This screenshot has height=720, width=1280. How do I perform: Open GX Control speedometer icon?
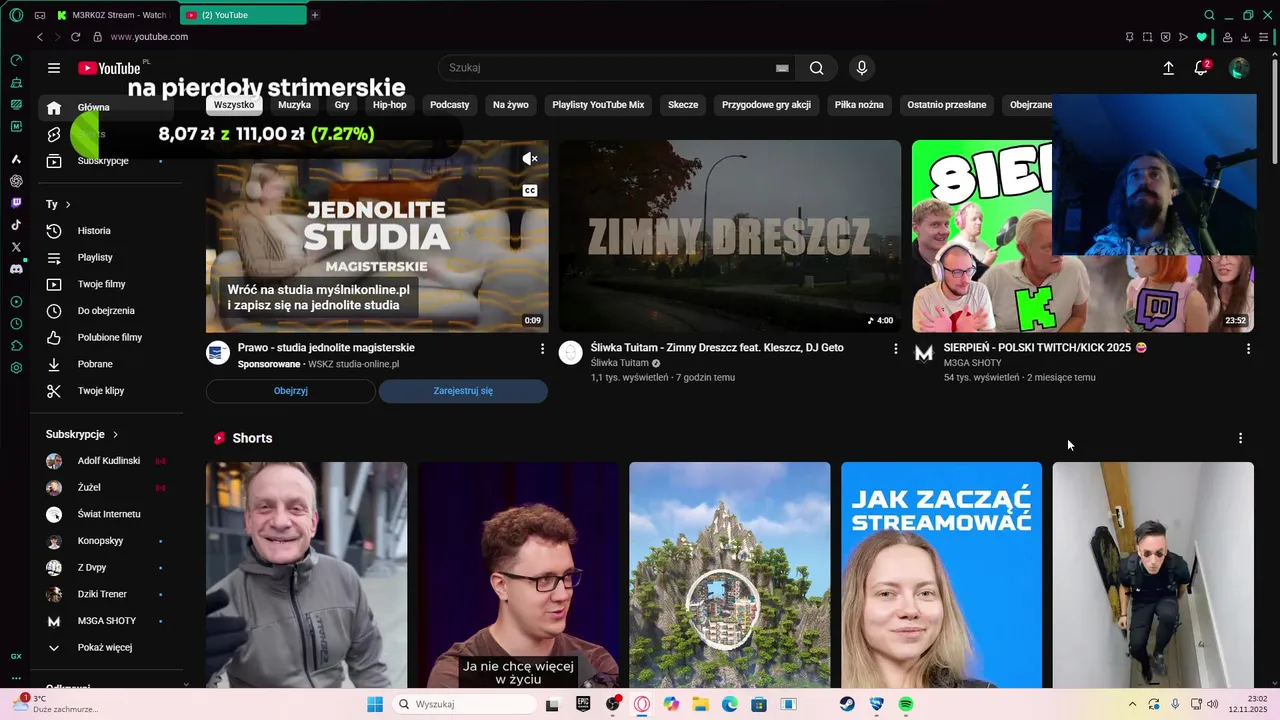pyautogui.click(x=16, y=60)
